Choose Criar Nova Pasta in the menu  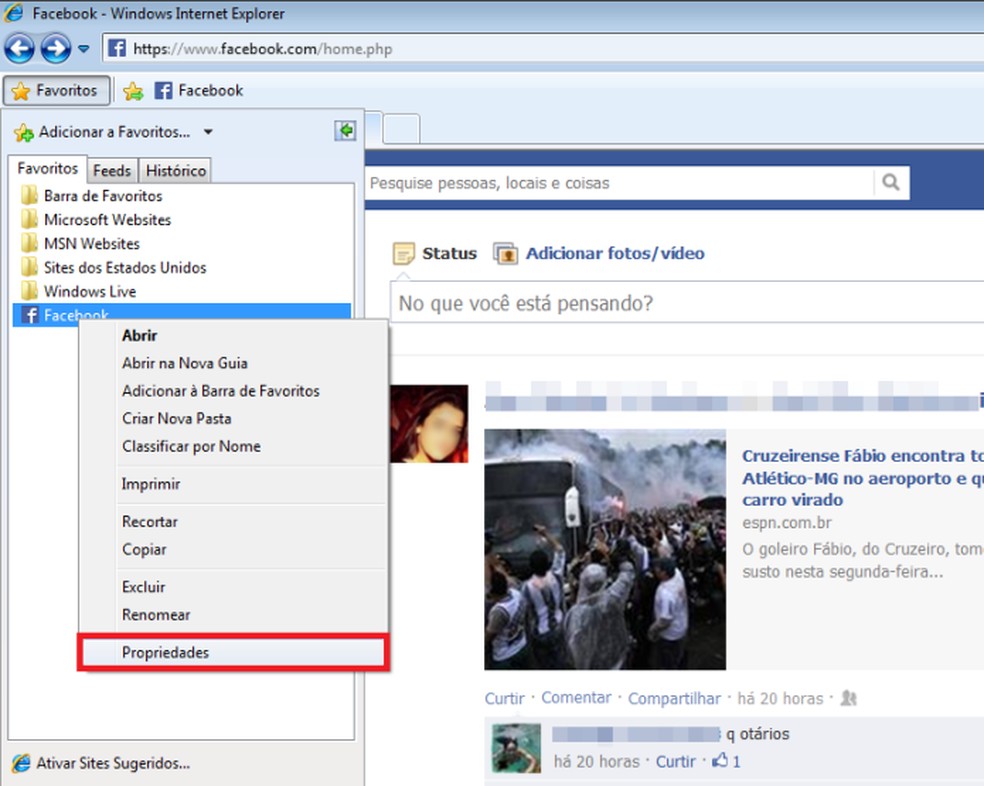(233, 418)
